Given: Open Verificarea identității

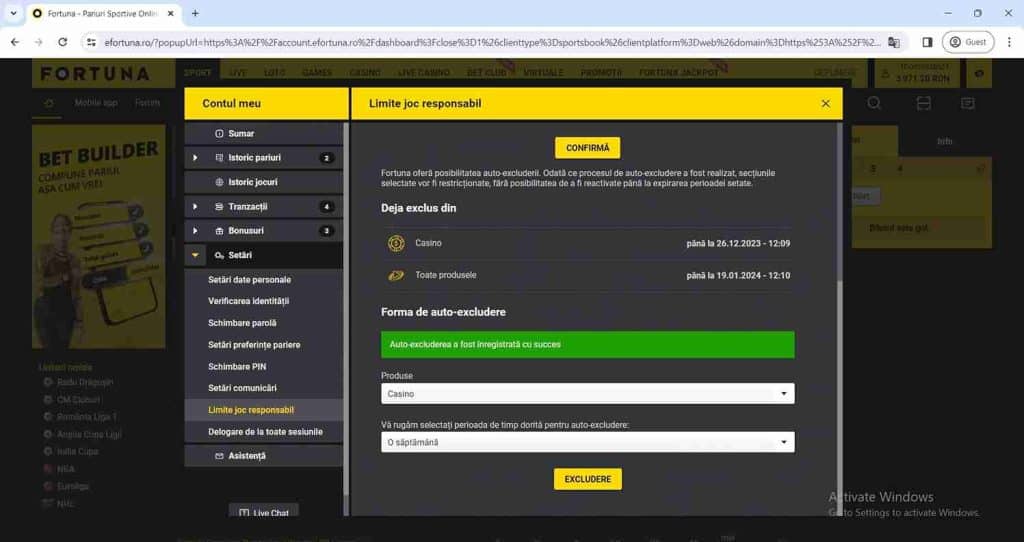Looking at the screenshot, I should pyautogui.click(x=248, y=301).
